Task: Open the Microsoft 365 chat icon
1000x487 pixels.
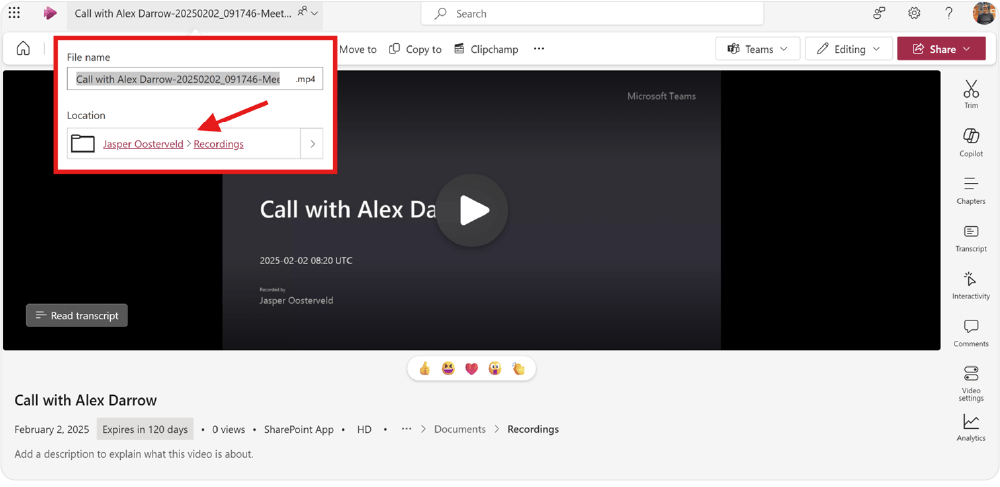Action: (x=879, y=13)
